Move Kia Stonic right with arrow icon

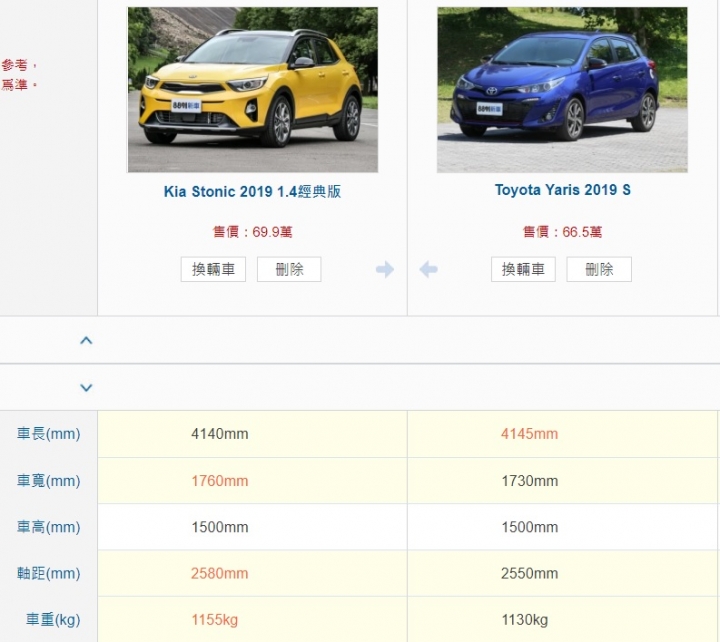[x=385, y=269]
